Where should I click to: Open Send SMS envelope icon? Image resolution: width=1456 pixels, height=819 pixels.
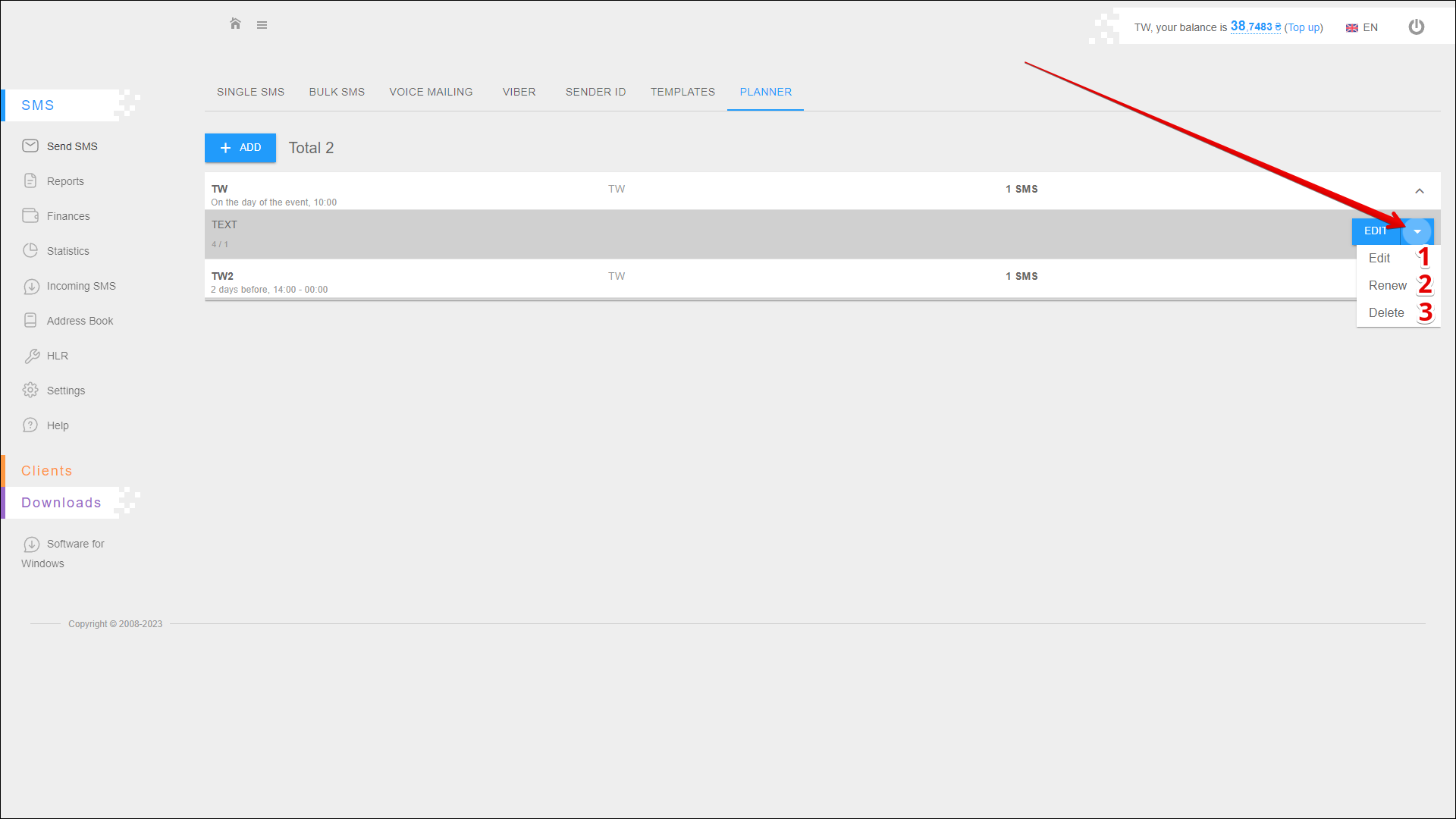30,146
